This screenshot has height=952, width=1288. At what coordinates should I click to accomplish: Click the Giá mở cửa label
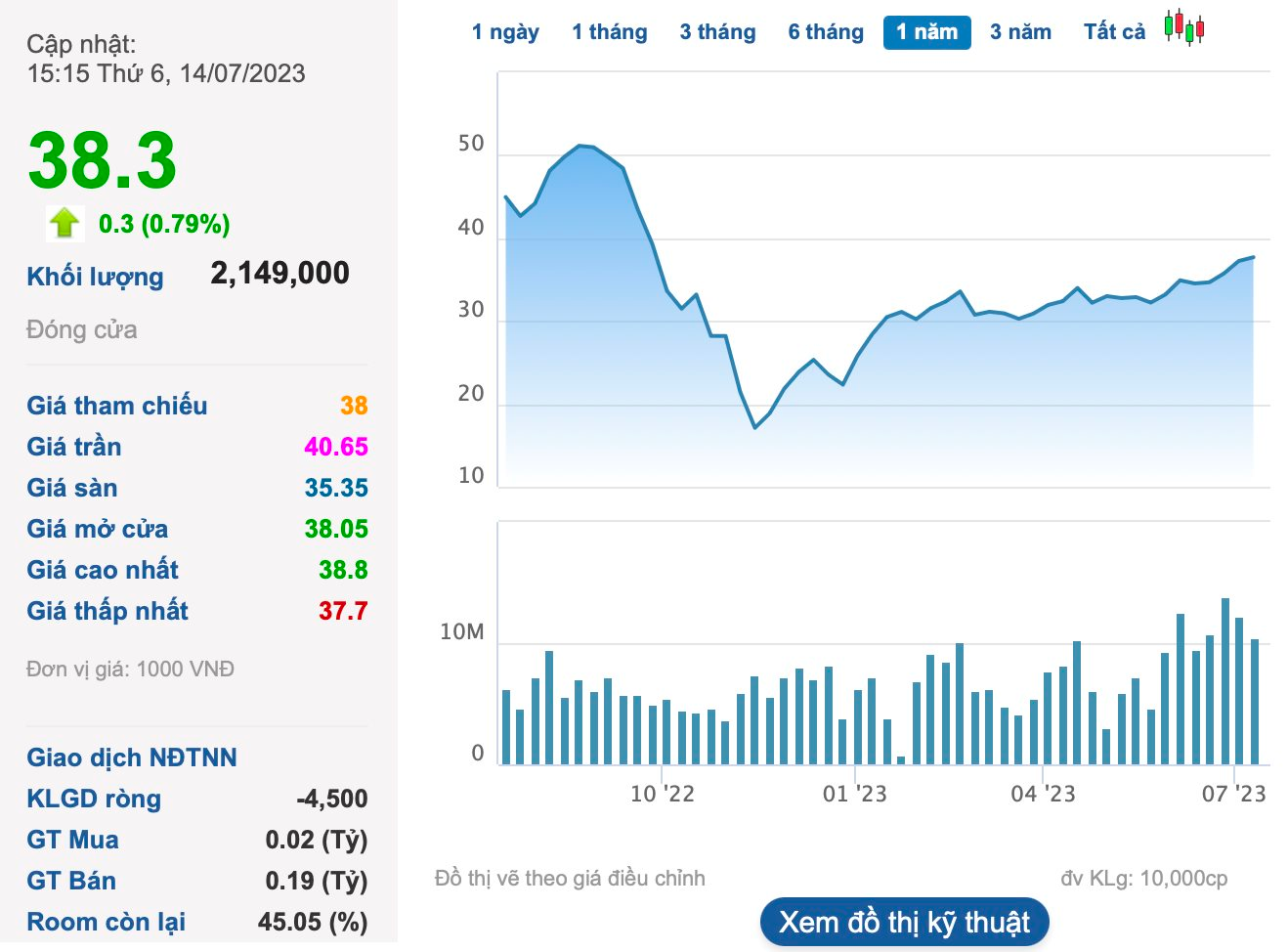pos(98,529)
